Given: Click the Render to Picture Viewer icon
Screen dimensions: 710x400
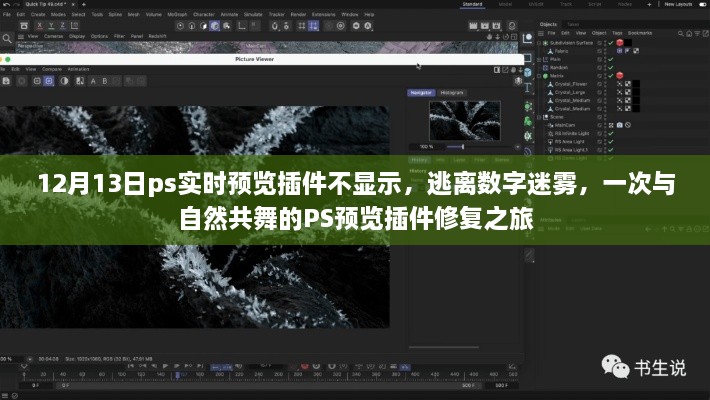Looking at the screenshot, I should pyautogui.click(x=485, y=26).
